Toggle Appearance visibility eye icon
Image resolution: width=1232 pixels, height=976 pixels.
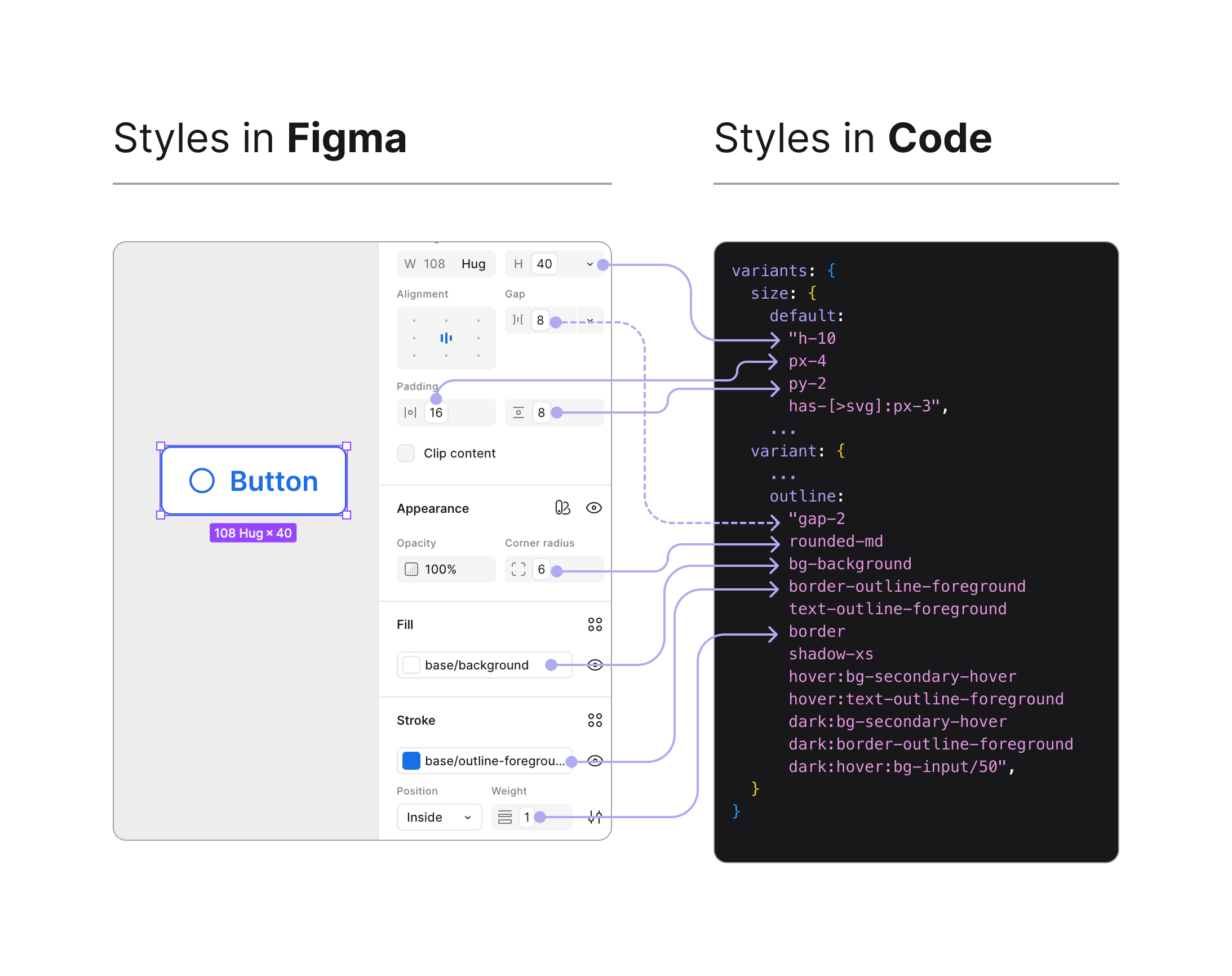(593, 508)
